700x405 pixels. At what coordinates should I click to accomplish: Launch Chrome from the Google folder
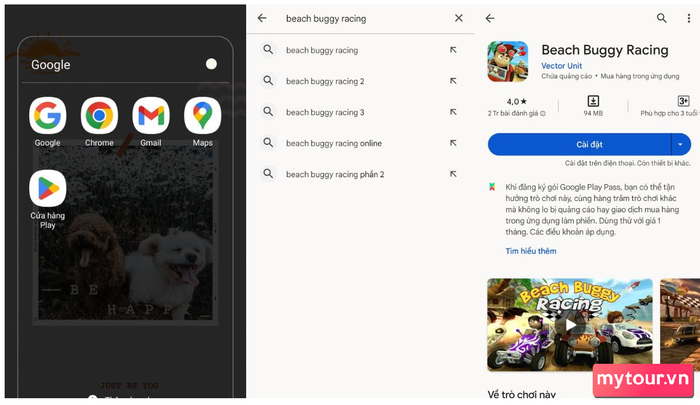99,116
